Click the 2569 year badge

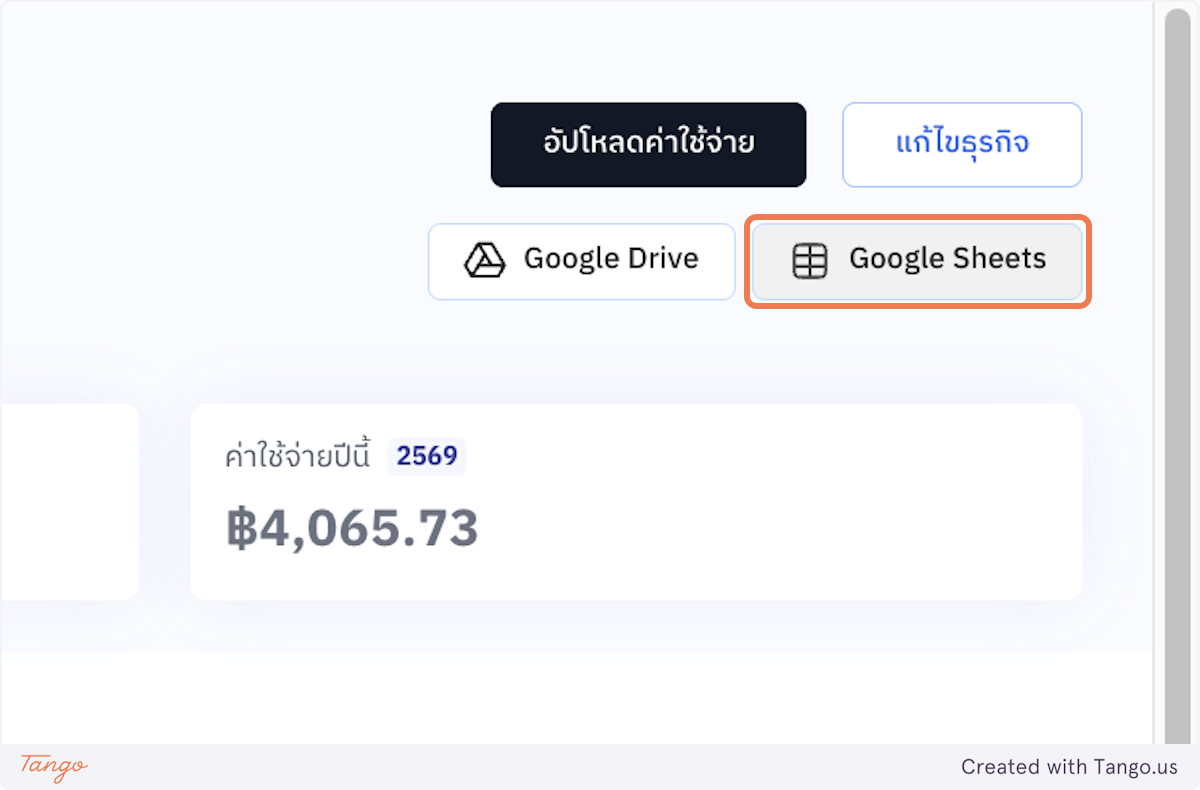[x=426, y=456]
